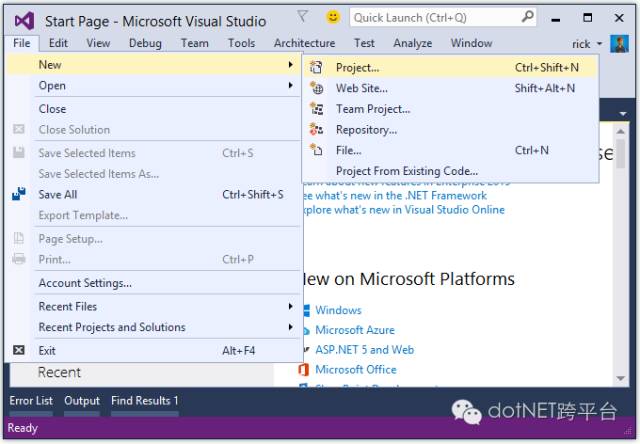Expand Recent Projects and Solutions arrow
The height and width of the screenshot is (444, 640).
click(x=291, y=327)
